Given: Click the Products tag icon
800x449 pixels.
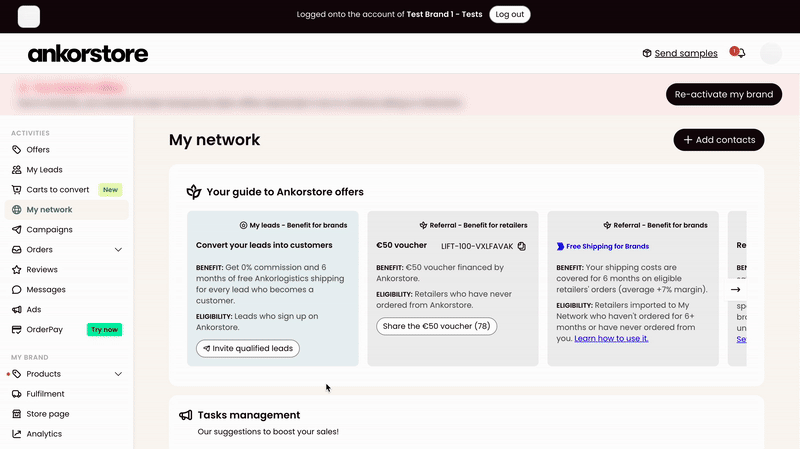Looking at the screenshot, I should pyautogui.click(x=16, y=374).
